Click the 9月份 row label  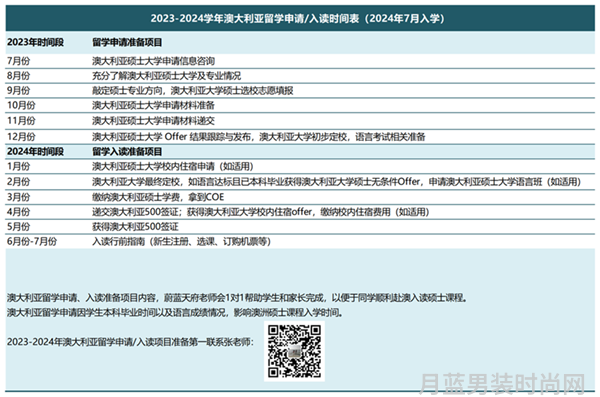pyautogui.click(x=18, y=90)
